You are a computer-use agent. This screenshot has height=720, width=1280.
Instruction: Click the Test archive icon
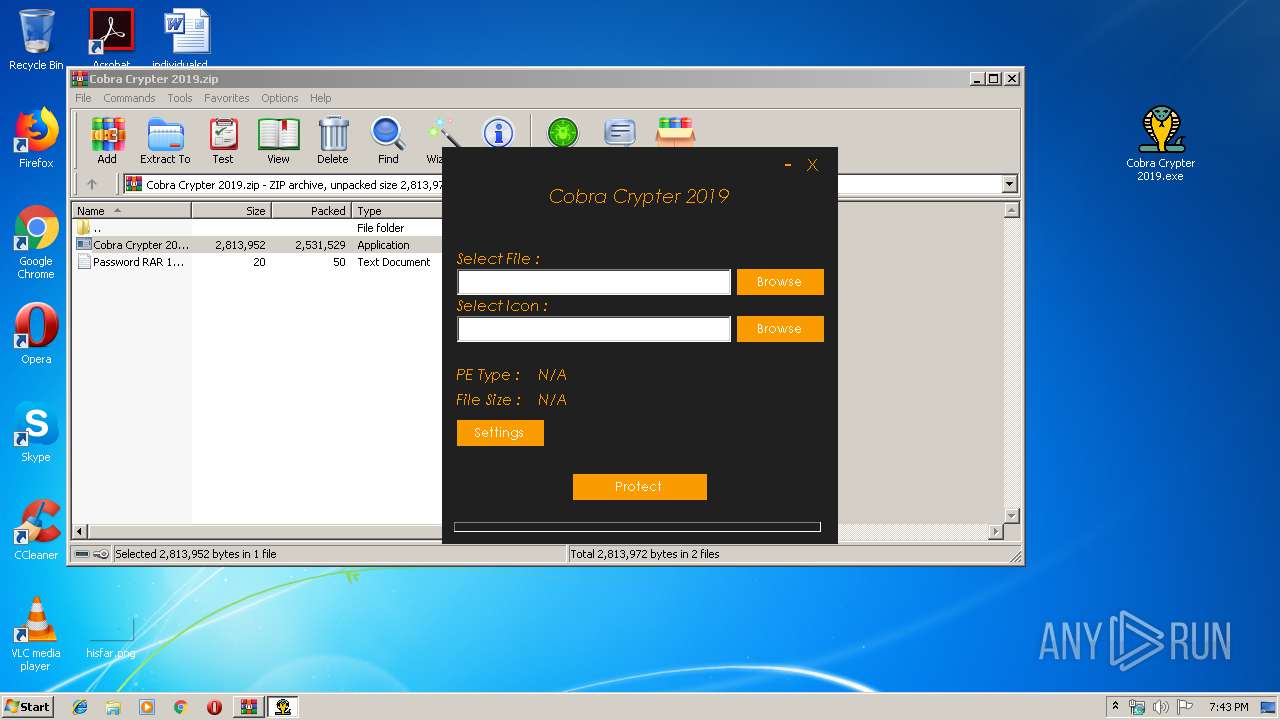coord(223,140)
